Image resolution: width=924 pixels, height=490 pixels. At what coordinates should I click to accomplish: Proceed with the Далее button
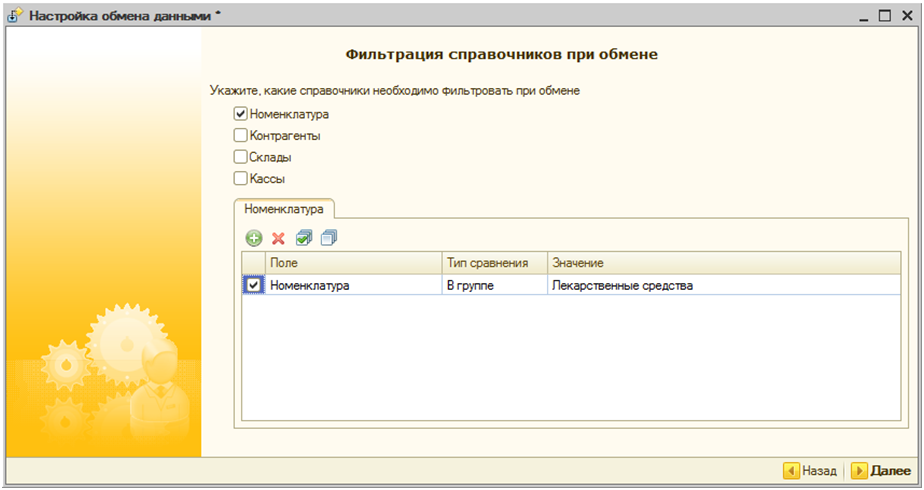[881, 470]
